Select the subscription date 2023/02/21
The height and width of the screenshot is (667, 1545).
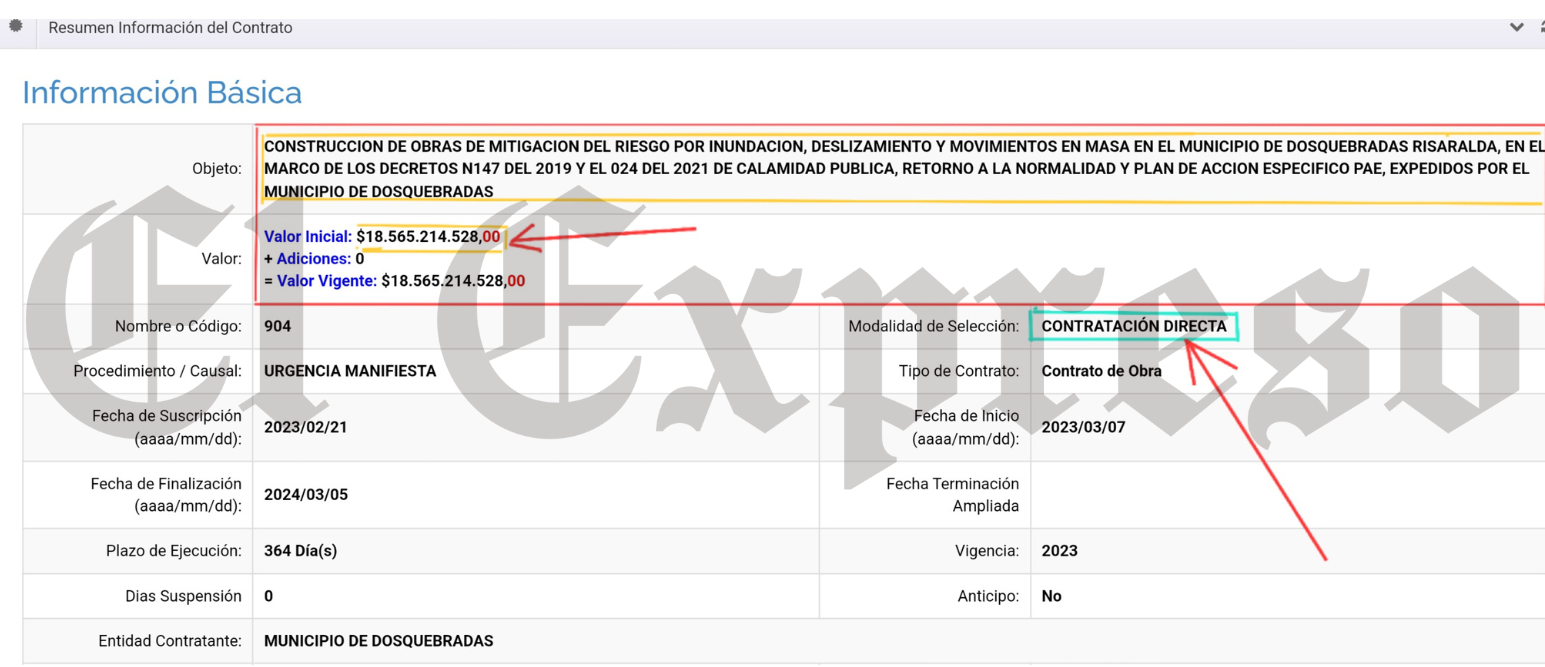tap(306, 427)
